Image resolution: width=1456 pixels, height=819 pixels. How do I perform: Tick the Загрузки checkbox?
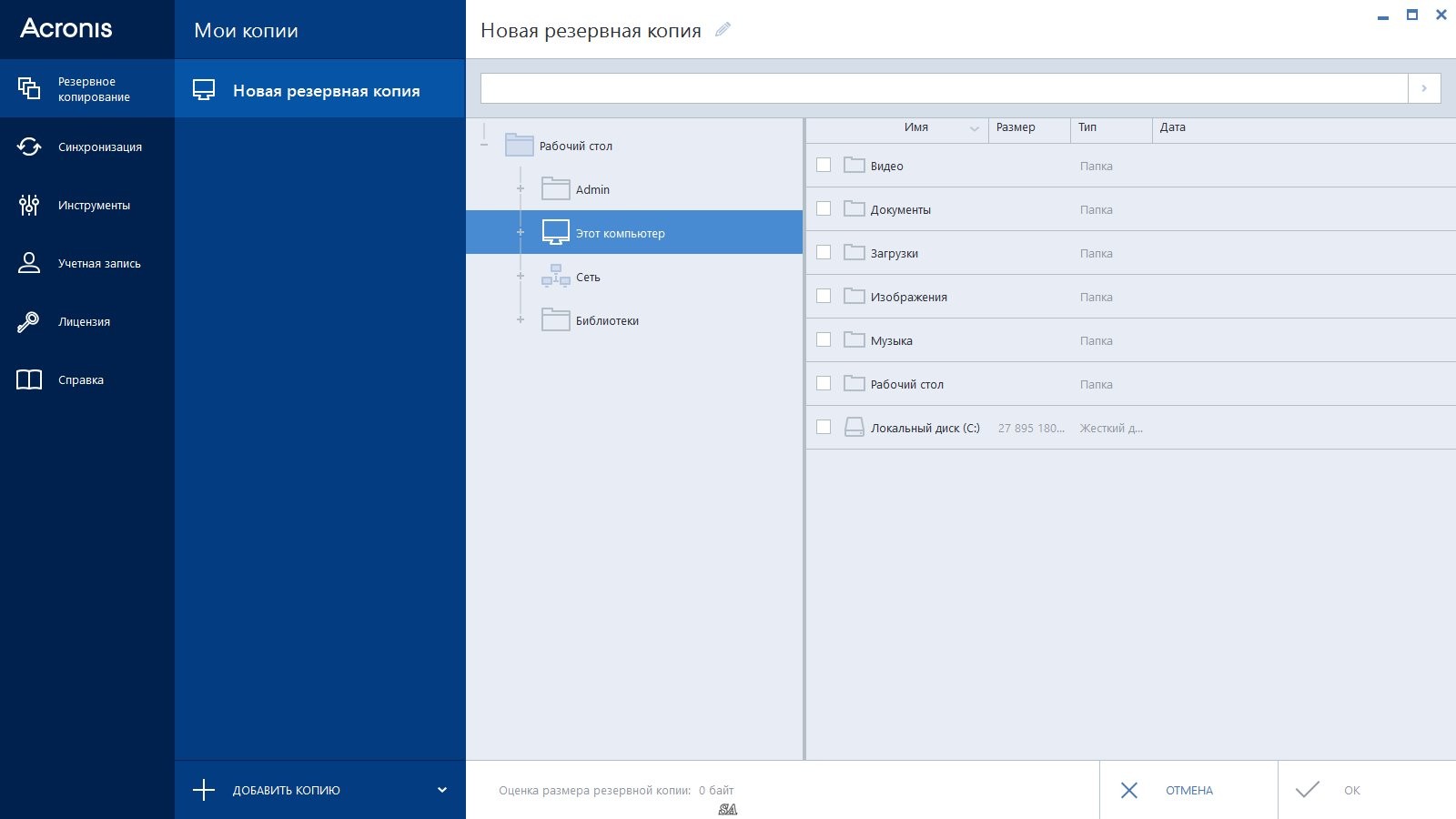pyautogui.click(x=824, y=252)
